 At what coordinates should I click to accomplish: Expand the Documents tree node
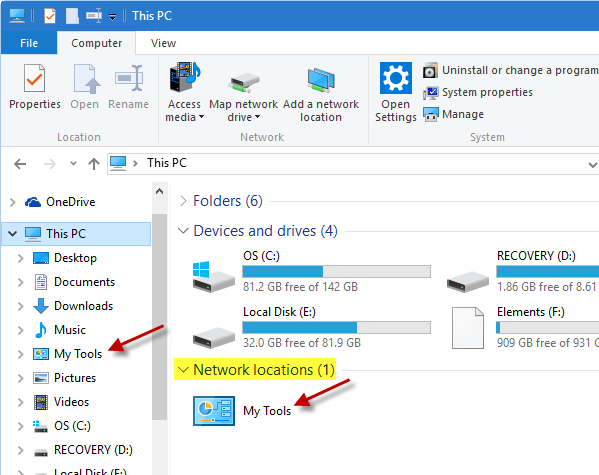21,282
